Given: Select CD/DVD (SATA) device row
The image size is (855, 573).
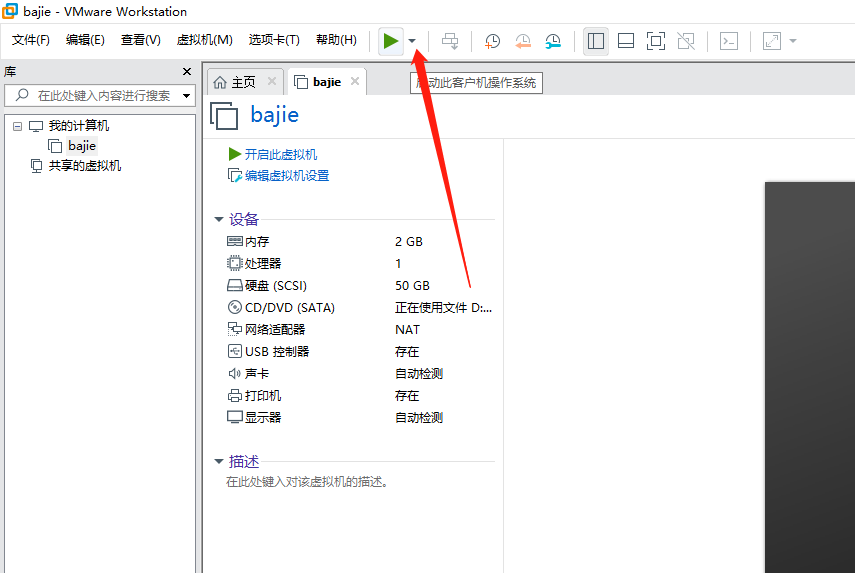Looking at the screenshot, I should [x=290, y=308].
